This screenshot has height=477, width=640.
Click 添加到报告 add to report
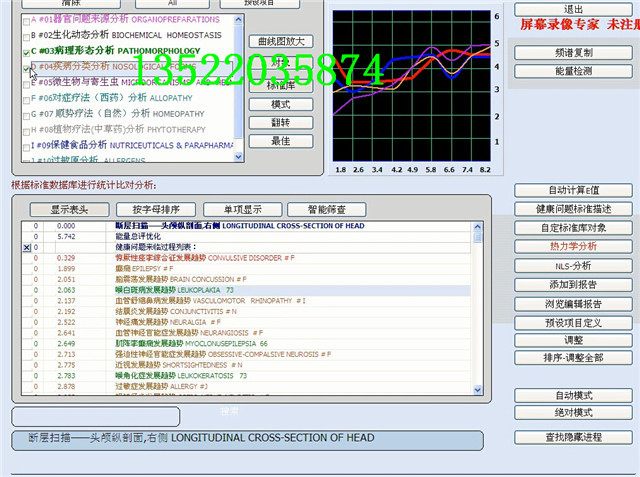(x=573, y=285)
